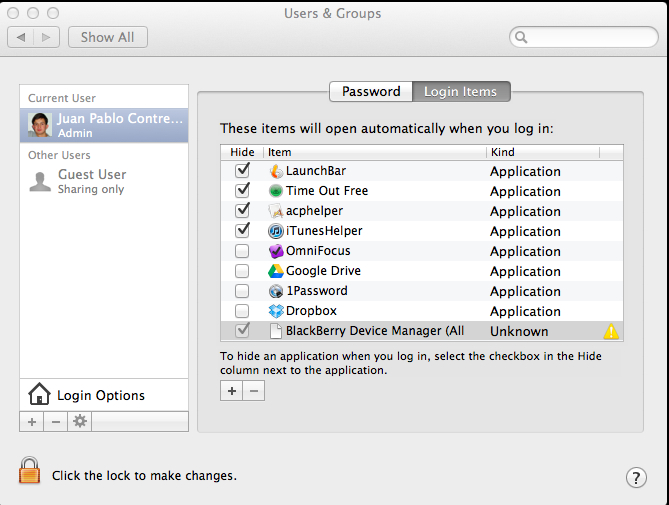Screen dimensions: 669x505
Task: Click the Unknown kind cell
Action: pyautogui.click(x=519, y=331)
